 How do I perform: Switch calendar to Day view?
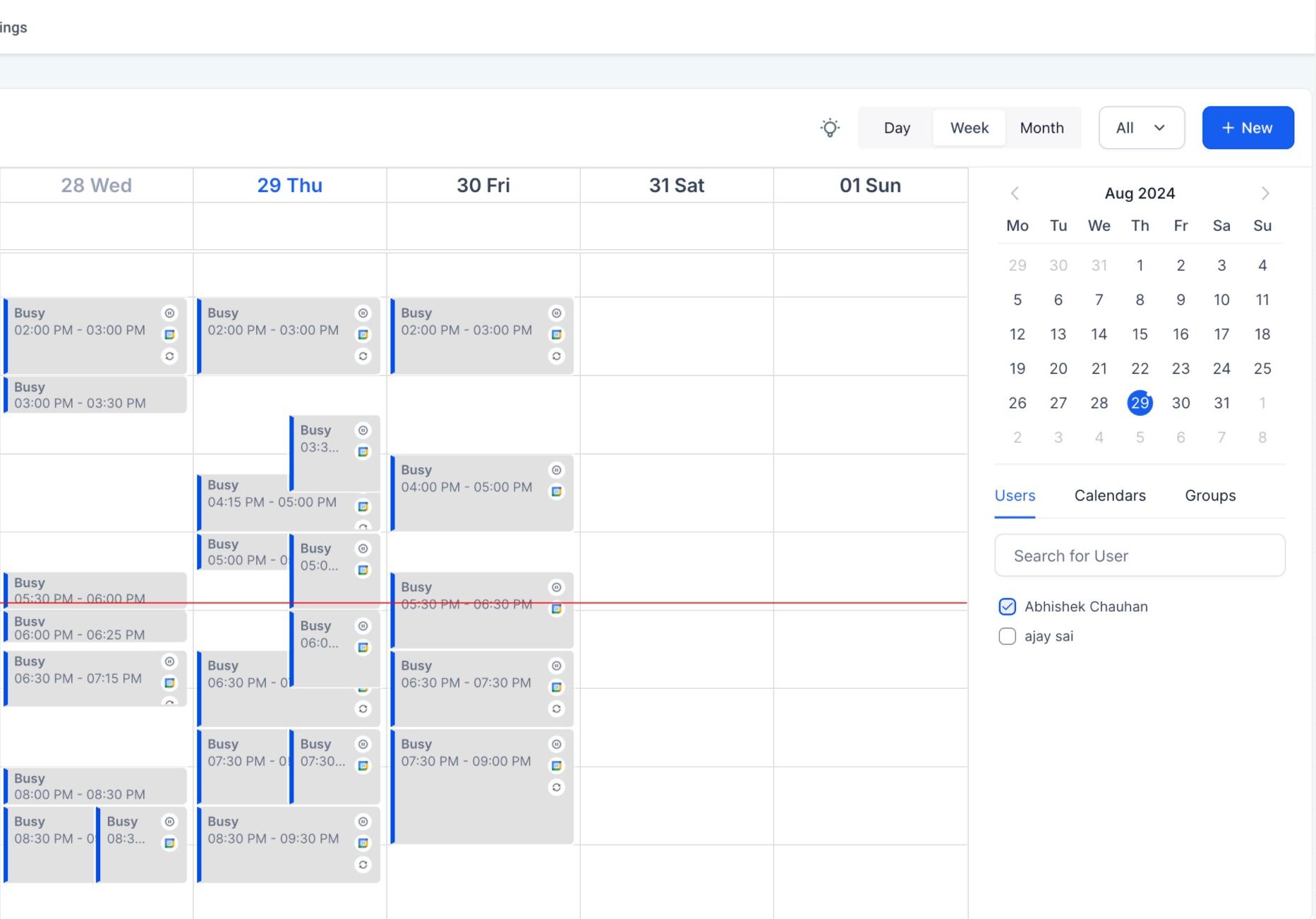897,128
